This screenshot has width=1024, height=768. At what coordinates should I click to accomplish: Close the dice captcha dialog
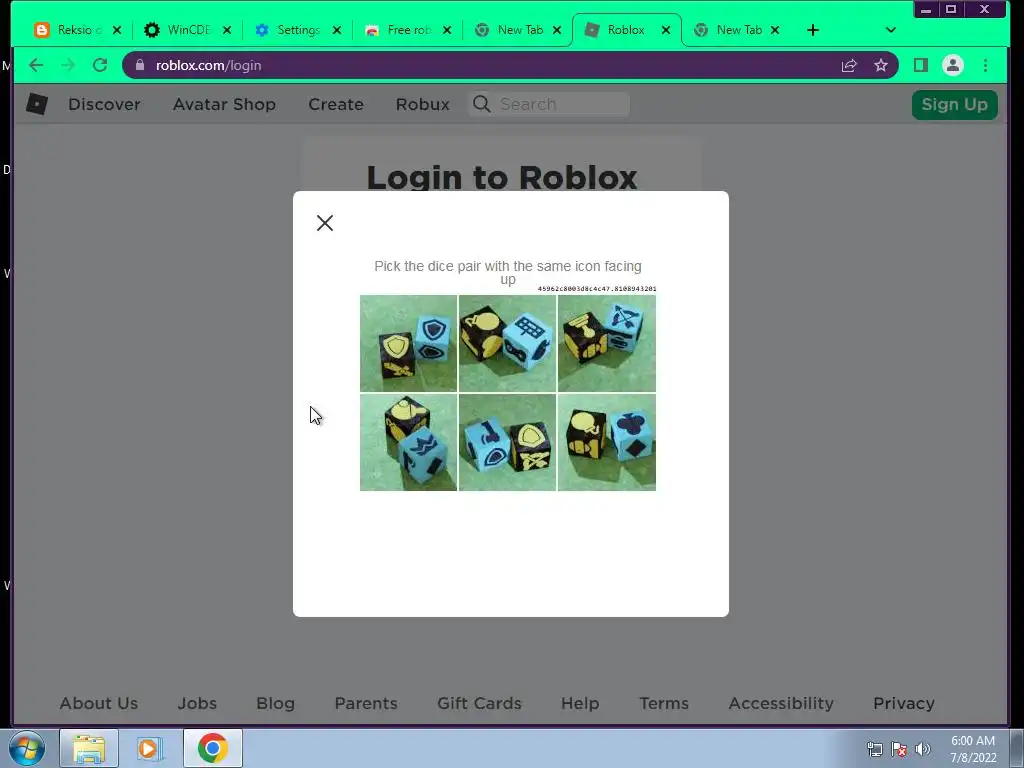point(325,223)
